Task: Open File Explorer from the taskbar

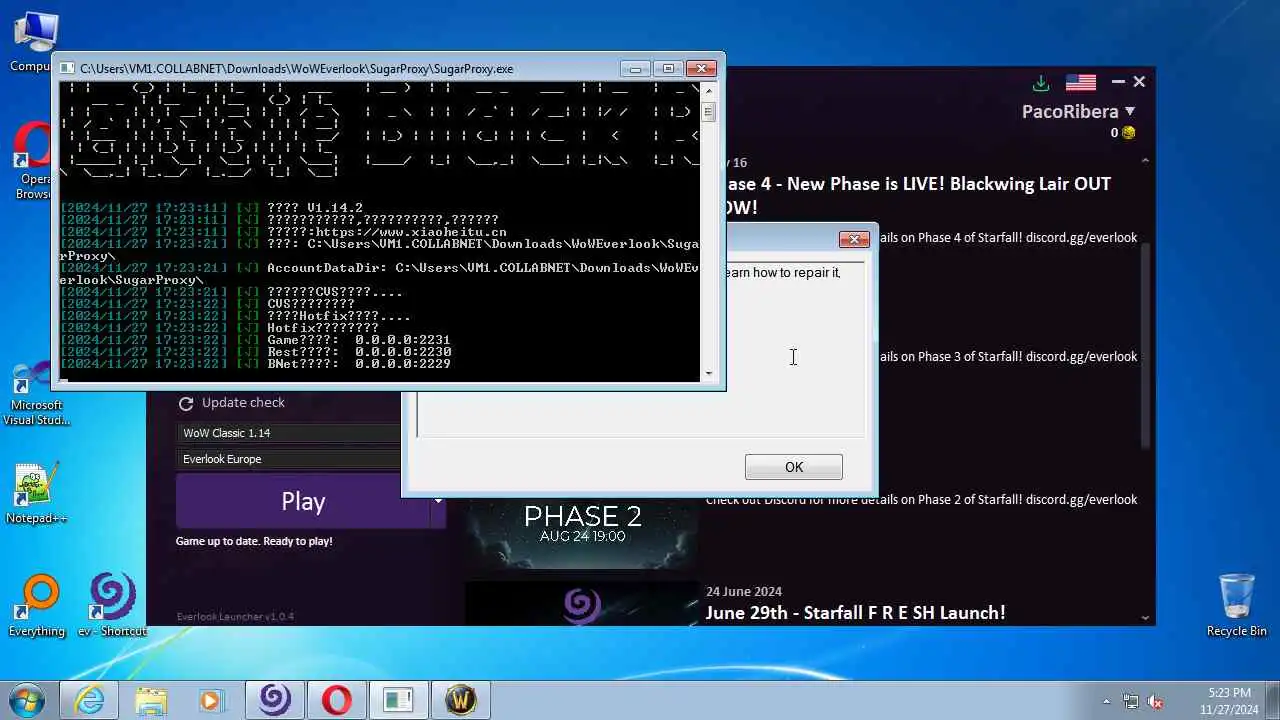Action: (151, 700)
